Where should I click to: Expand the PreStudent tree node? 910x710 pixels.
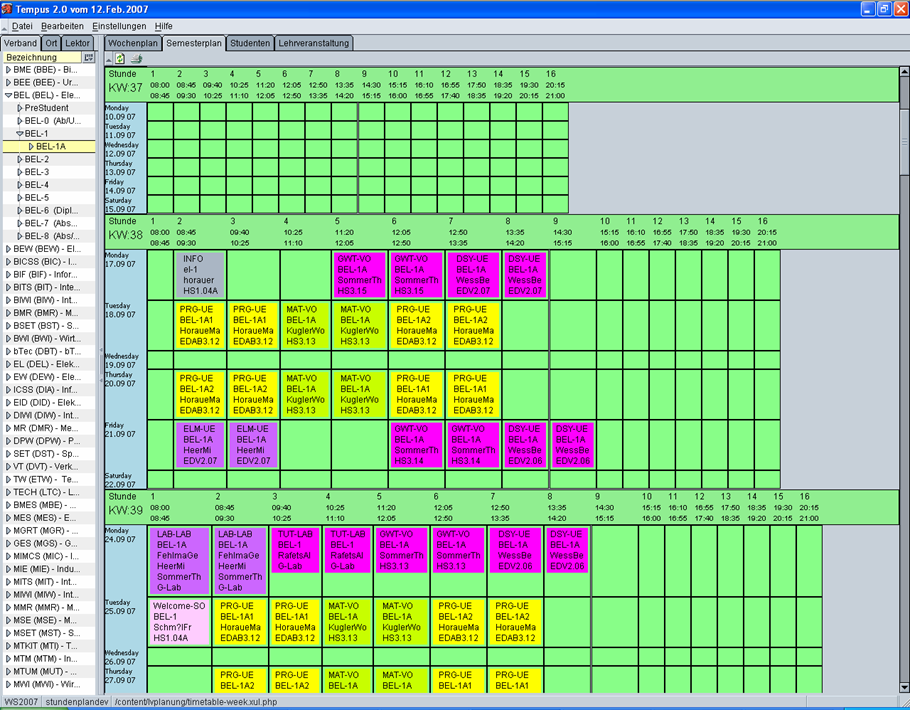pyautogui.click(x=20, y=108)
